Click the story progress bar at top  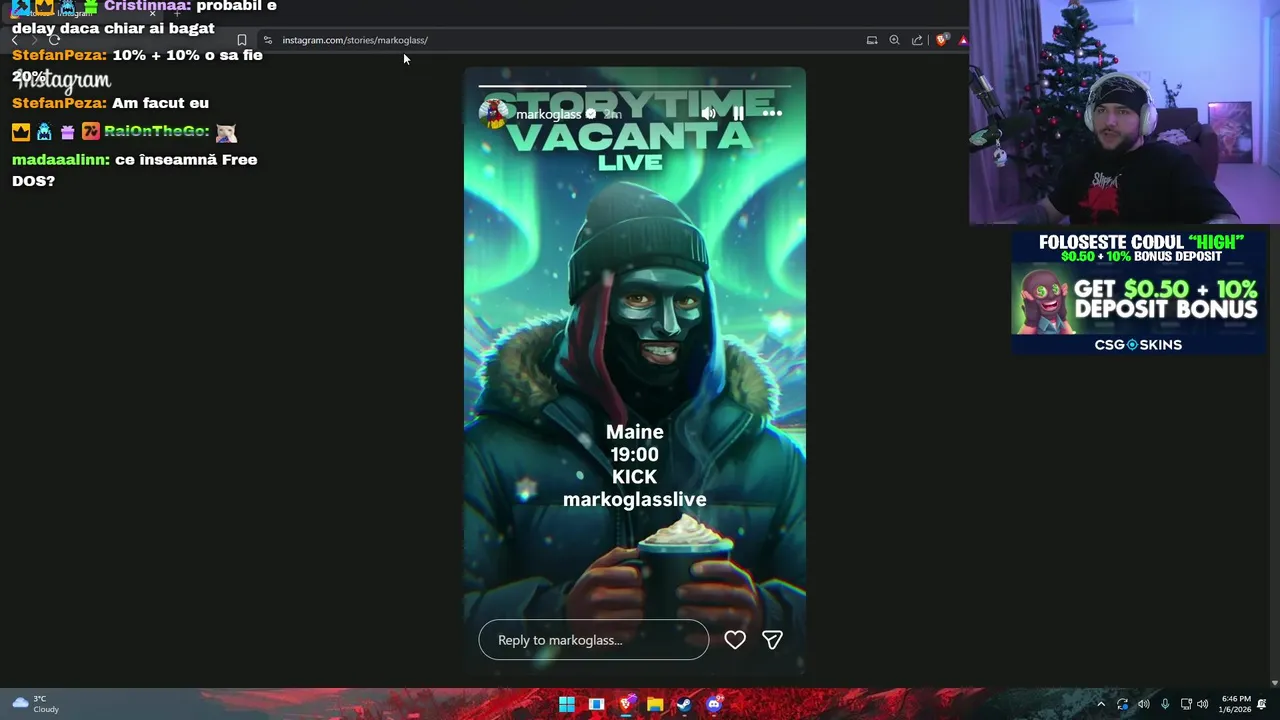(634, 86)
